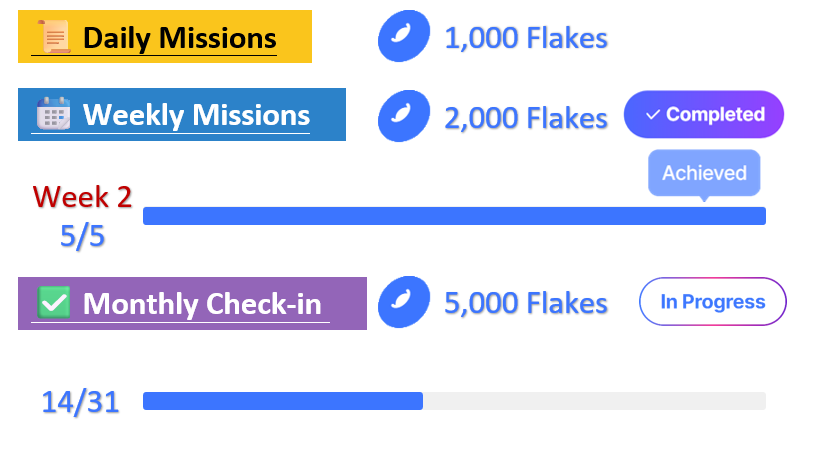
Task: Click the scroll icon beside Daily Missions
Action: click(52, 38)
